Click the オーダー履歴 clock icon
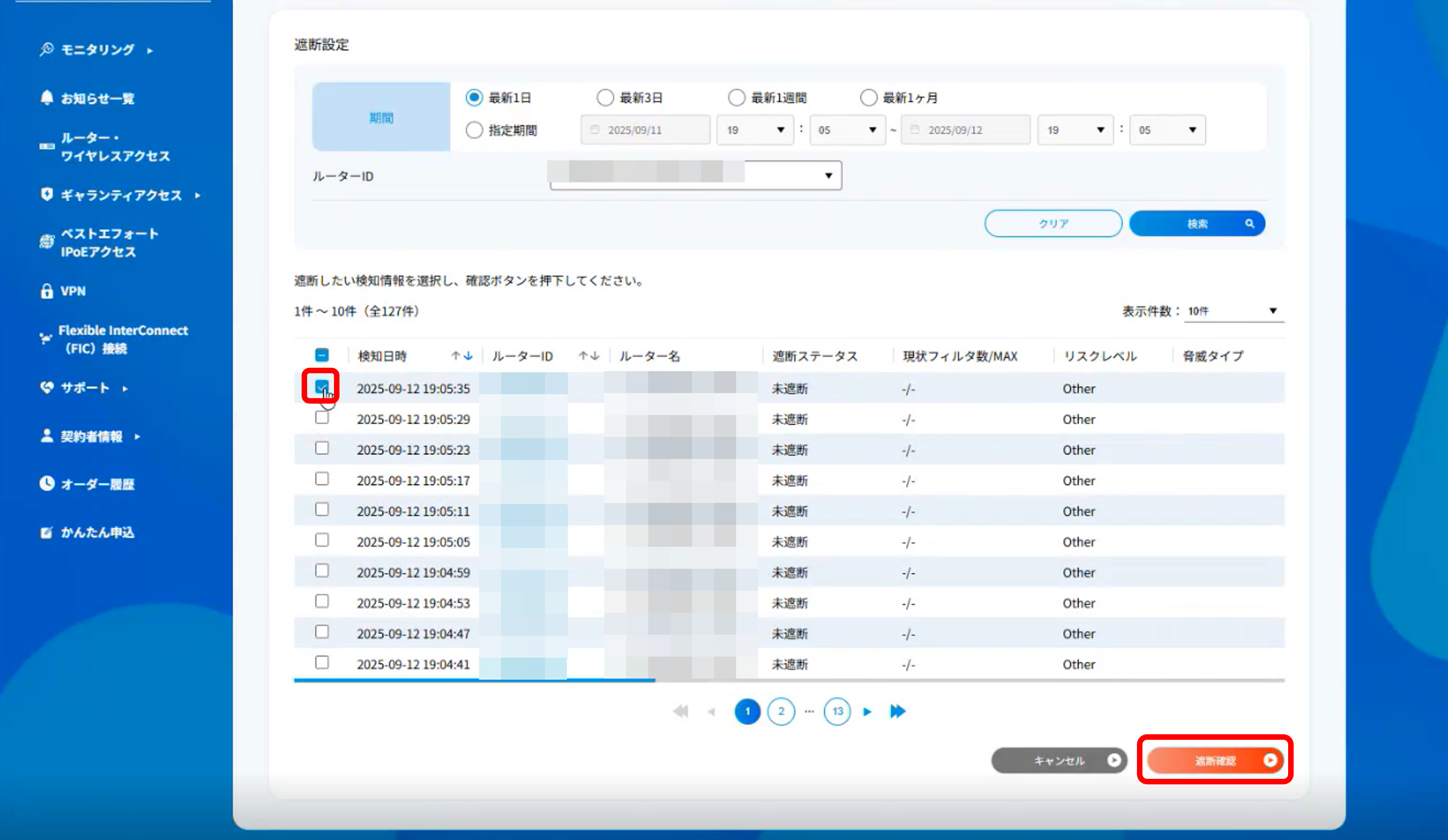Viewport: 1448px width, 840px height. 47,483
